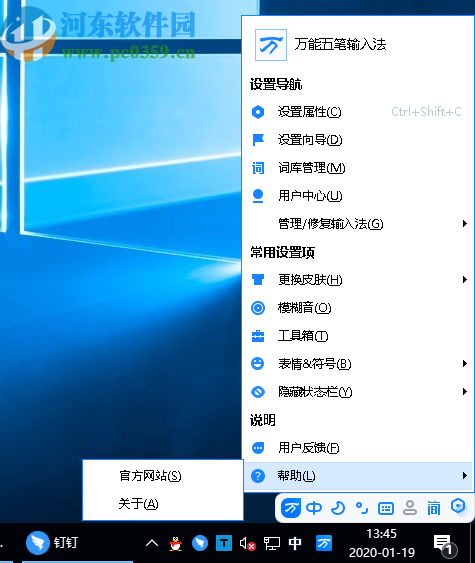Click the shirt icon beside 更换皮肤(H)

[x=258, y=279]
